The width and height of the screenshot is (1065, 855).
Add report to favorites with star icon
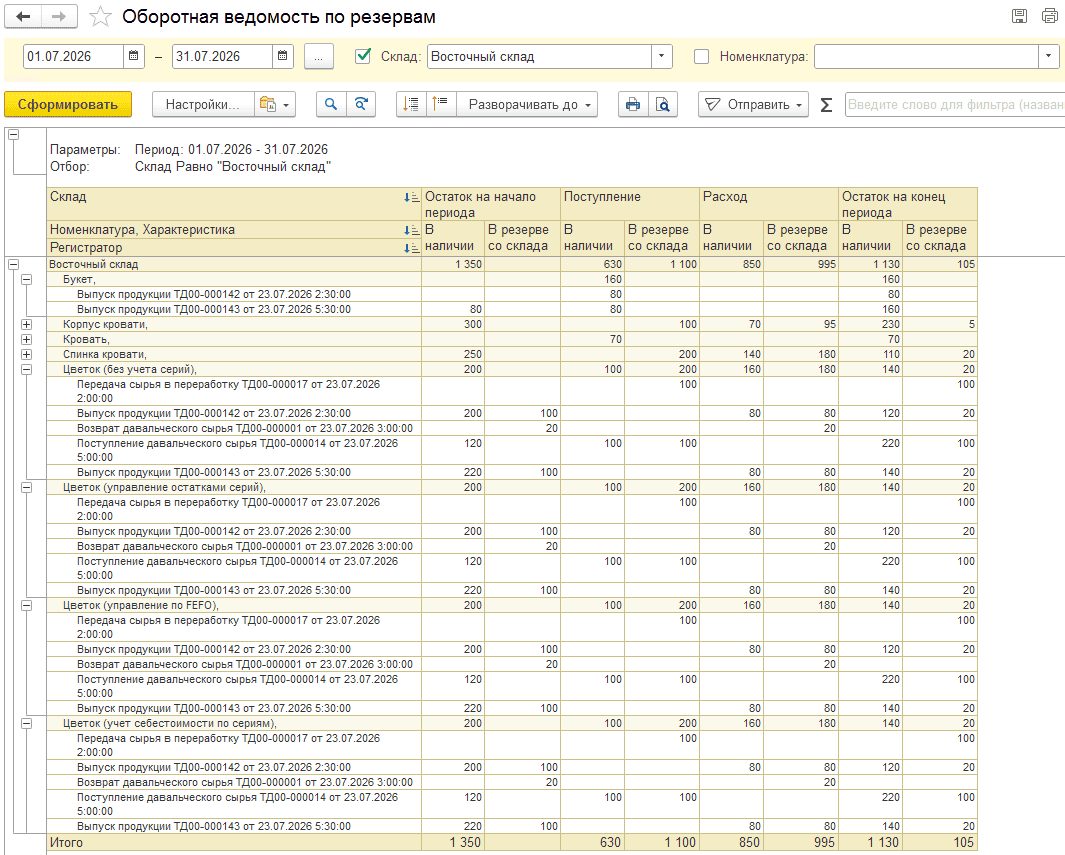point(100,17)
